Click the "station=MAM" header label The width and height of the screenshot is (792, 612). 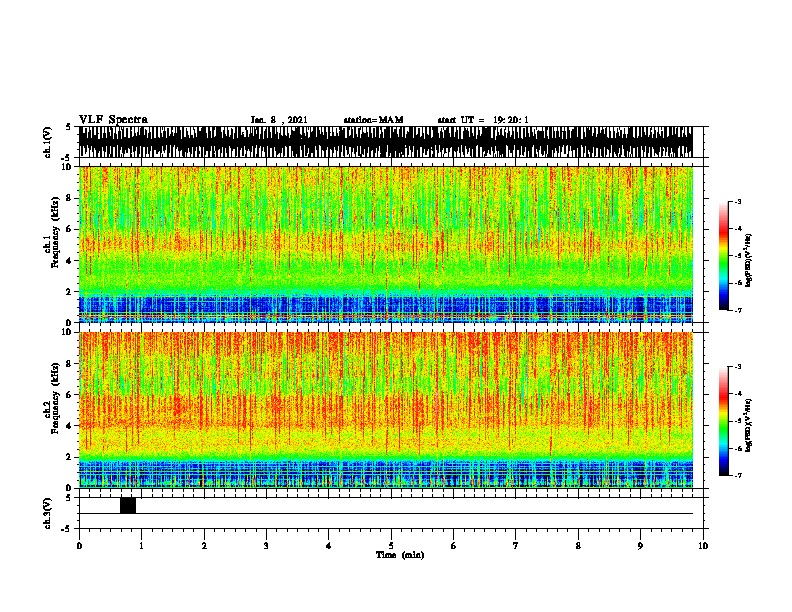[x=374, y=120]
